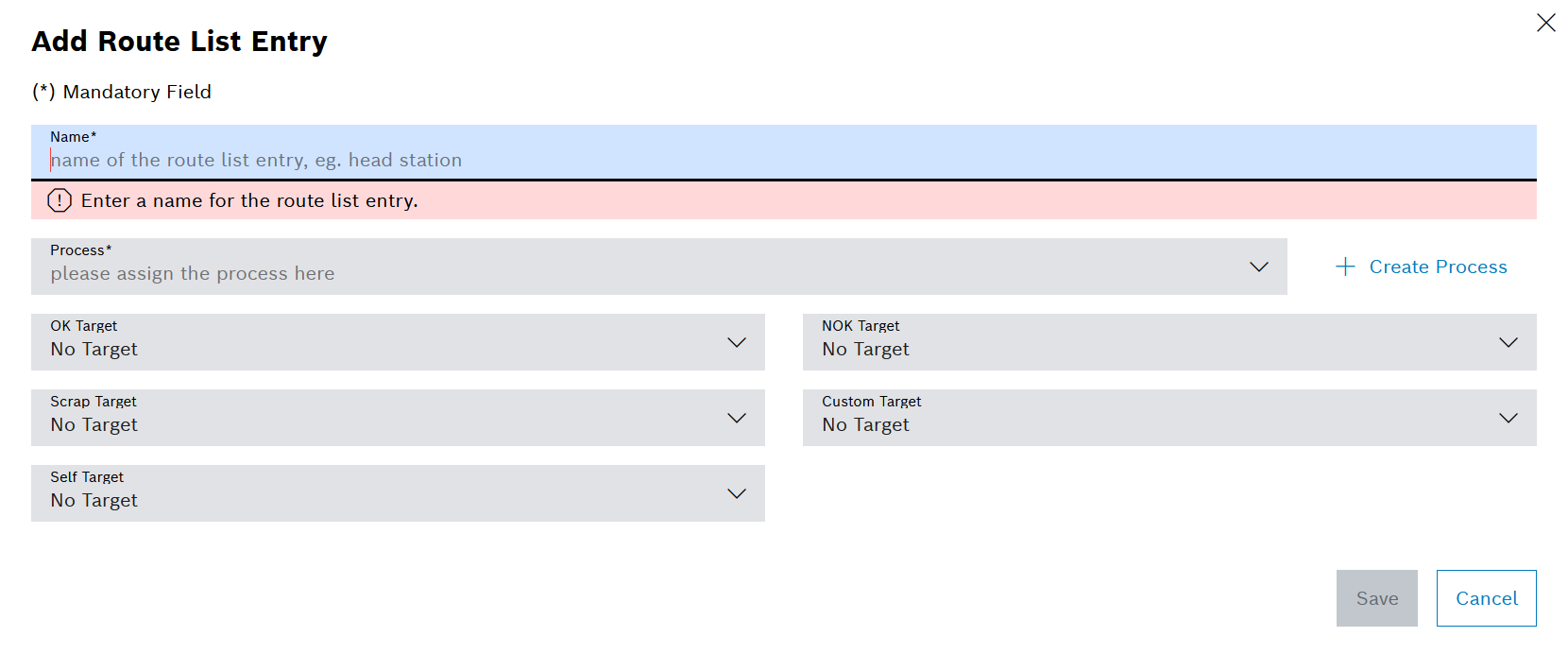Open the NOK Target dropdown
The width and height of the screenshot is (1568, 654).
point(1168,342)
